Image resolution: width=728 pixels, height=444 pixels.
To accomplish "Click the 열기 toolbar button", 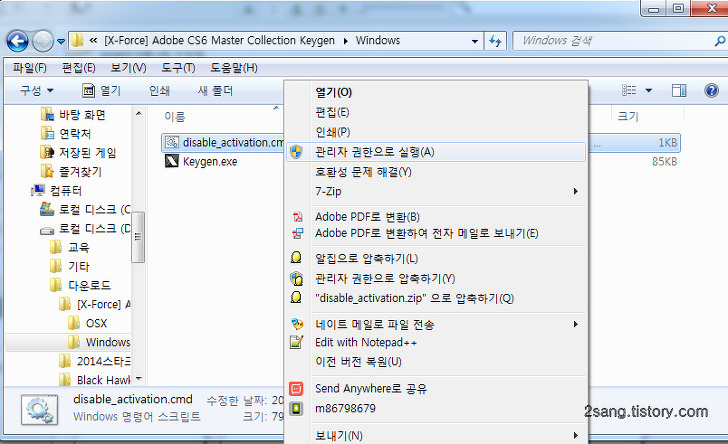I will [102, 90].
